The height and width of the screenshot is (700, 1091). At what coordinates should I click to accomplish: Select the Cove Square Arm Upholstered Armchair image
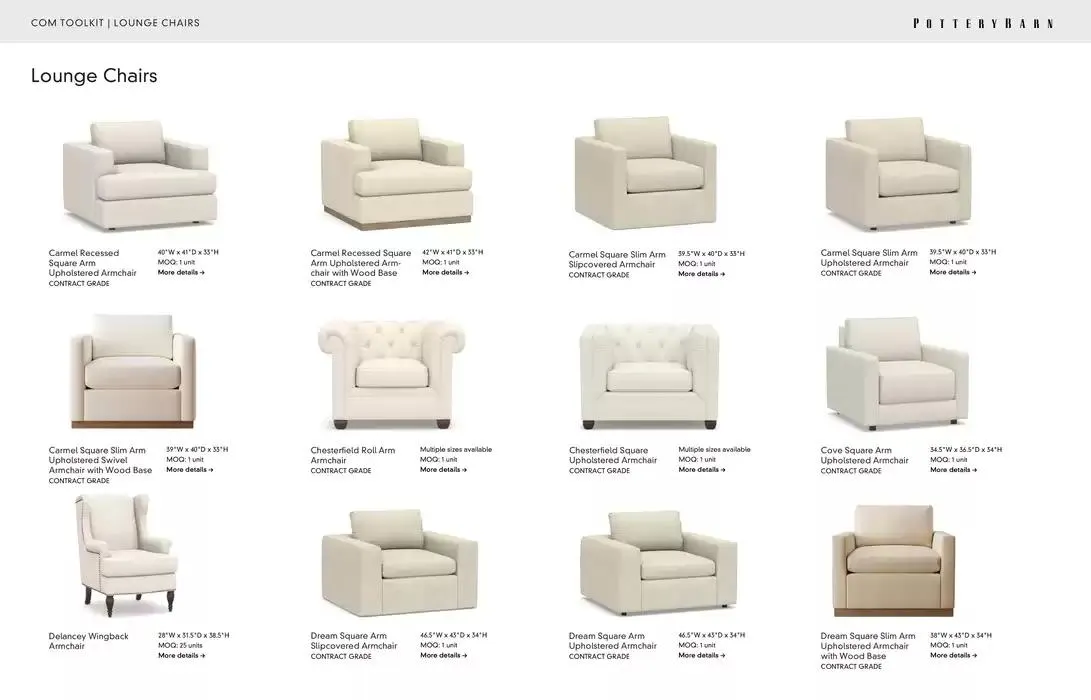pyautogui.click(x=897, y=374)
